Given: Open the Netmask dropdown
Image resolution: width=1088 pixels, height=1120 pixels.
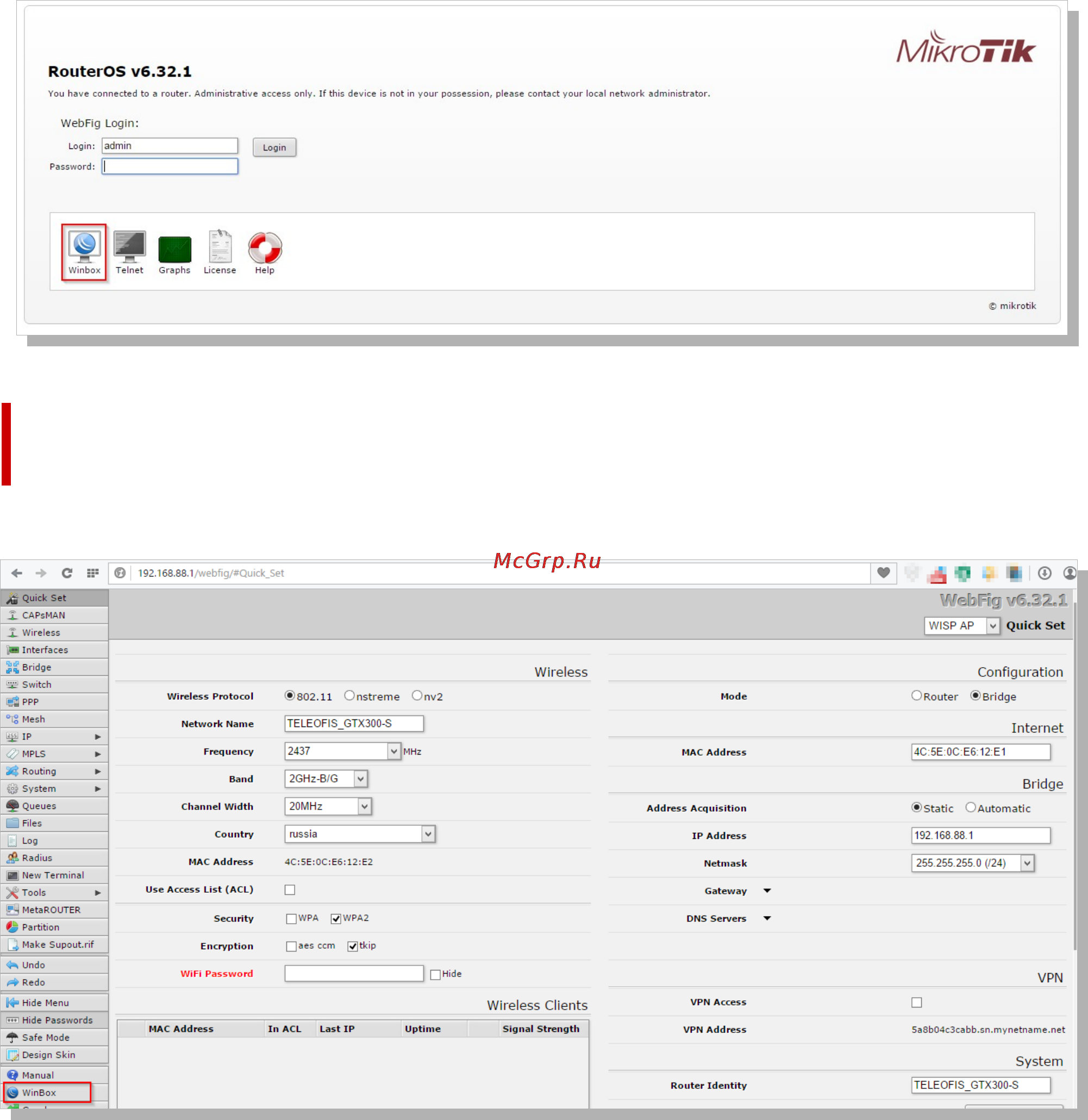Looking at the screenshot, I should 973,863.
